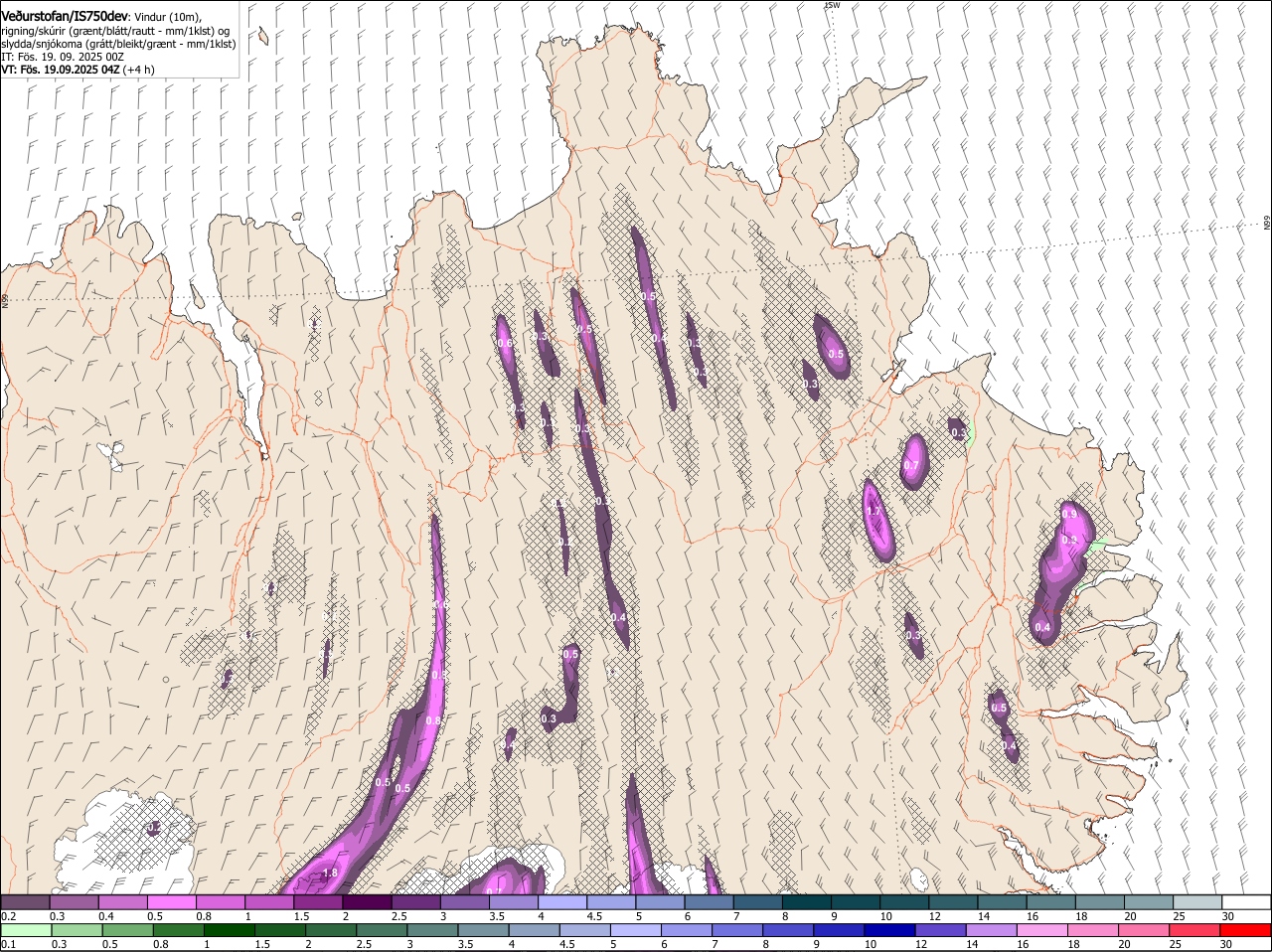This screenshot has height=952, width=1272.
Task: Pick upper legend swatch between 2 and 2.5
Action: tap(368, 901)
